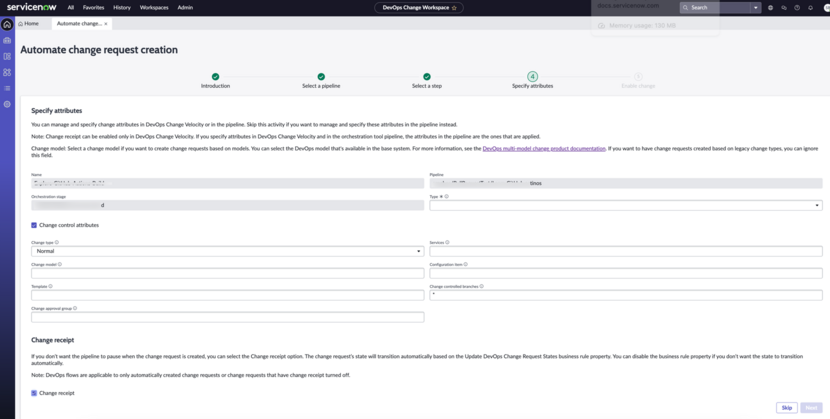The width and height of the screenshot is (830, 419).
Task: Click the completed Introduction step checkmark
Action: click(215, 77)
